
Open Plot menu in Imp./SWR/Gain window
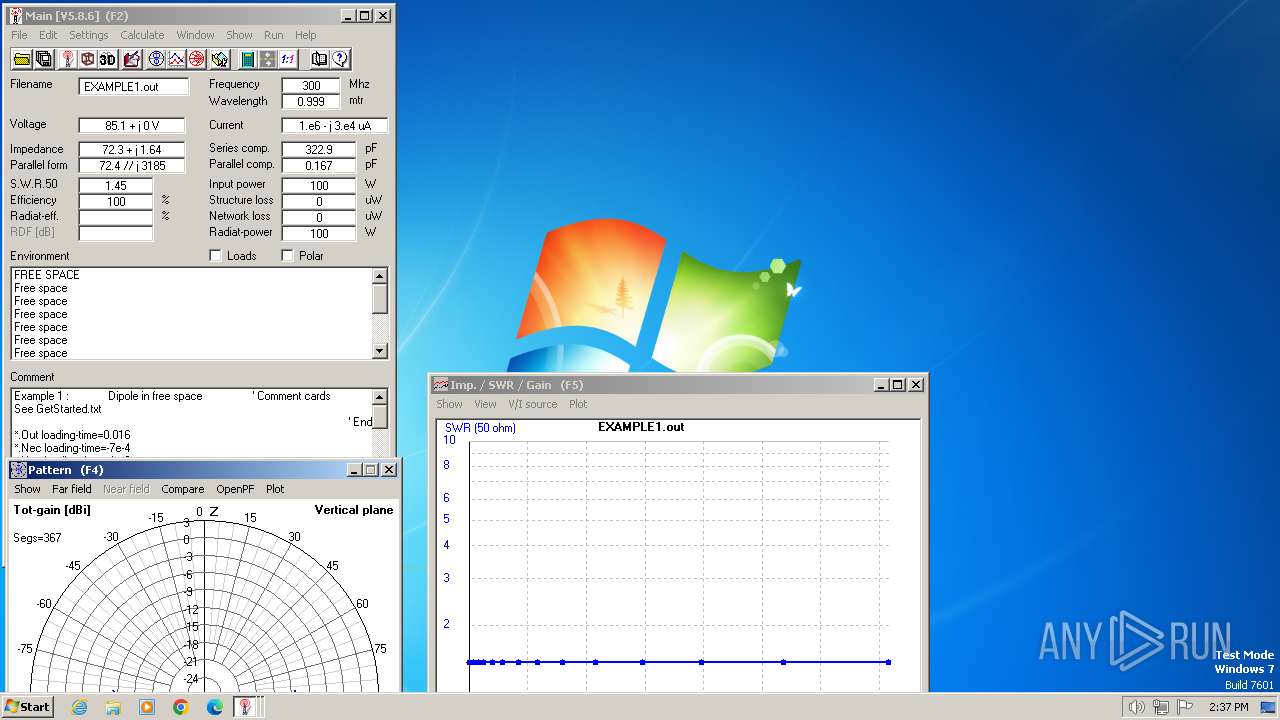tap(578, 404)
